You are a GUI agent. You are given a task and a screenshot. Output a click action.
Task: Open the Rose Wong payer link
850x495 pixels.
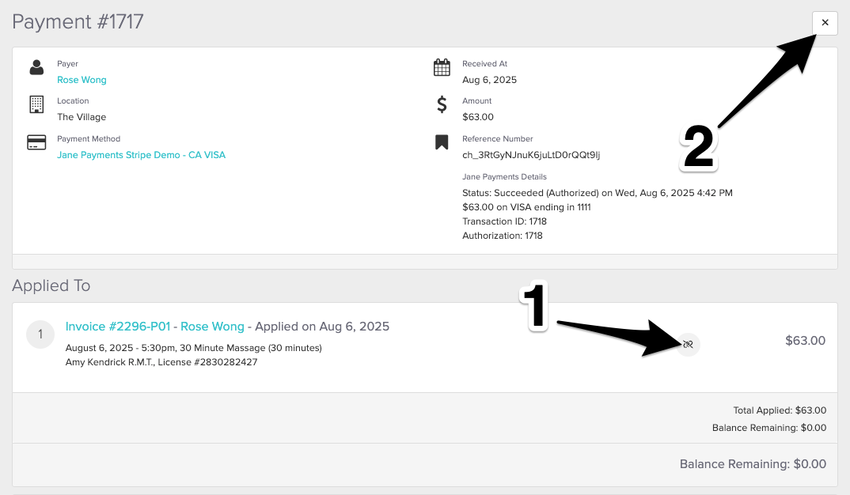tap(81, 80)
